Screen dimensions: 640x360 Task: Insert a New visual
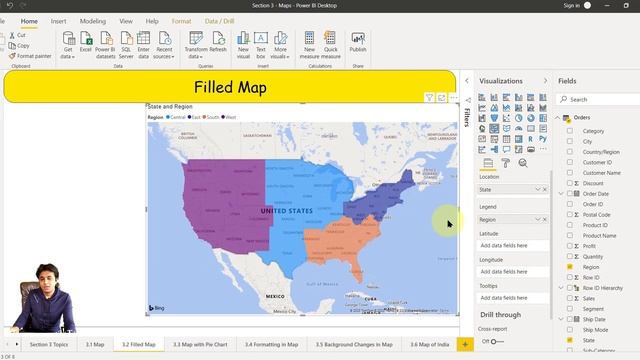pyautogui.click(x=243, y=45)
